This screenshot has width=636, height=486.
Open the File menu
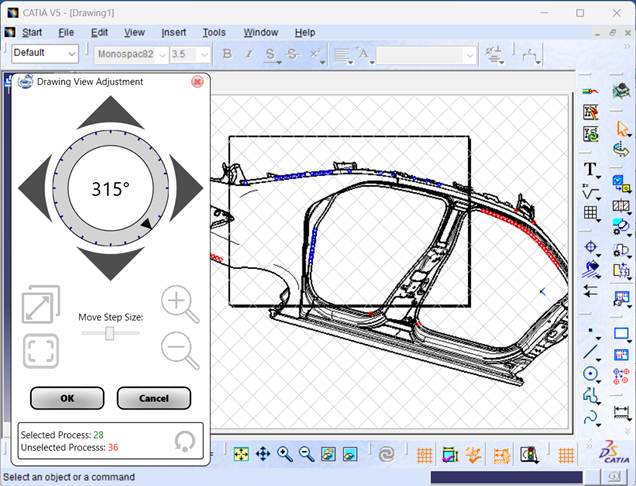pos(66,32)
